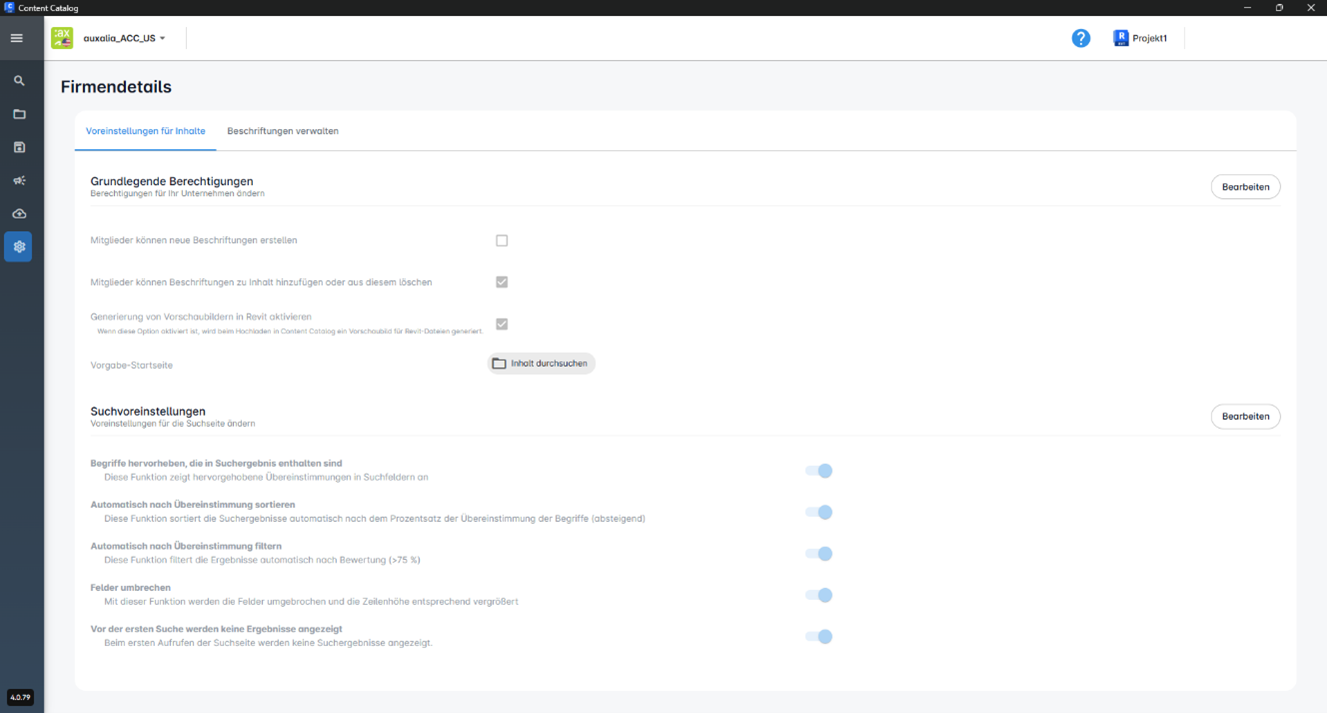1327x713 pixels.
Task: Open the folder browse icon in the sidebar
Action: (19, 115)
